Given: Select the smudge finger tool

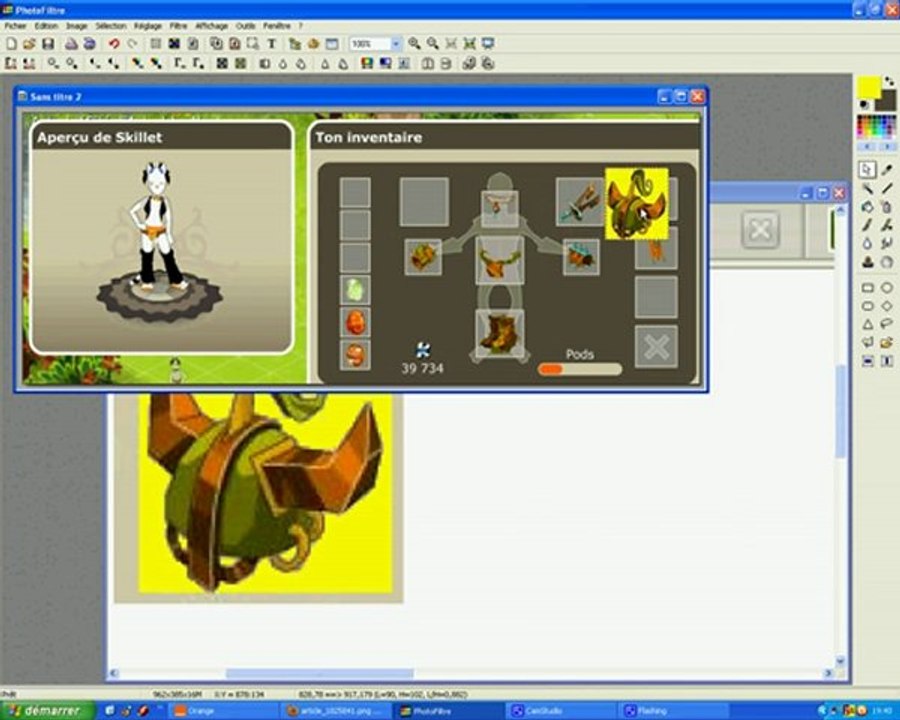Looking at the screenshot, I should (887, 243).
